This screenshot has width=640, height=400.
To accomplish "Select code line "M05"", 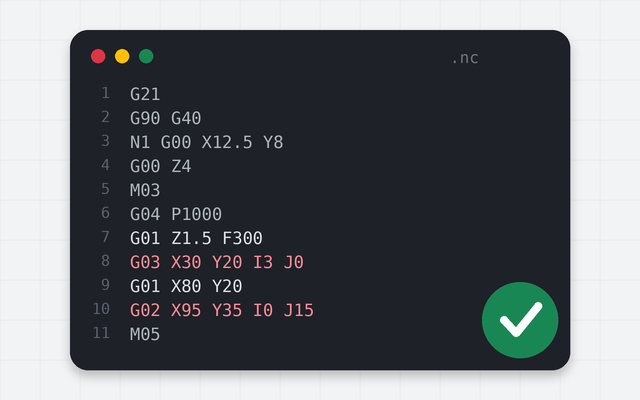I will click(x=145, y=334).
